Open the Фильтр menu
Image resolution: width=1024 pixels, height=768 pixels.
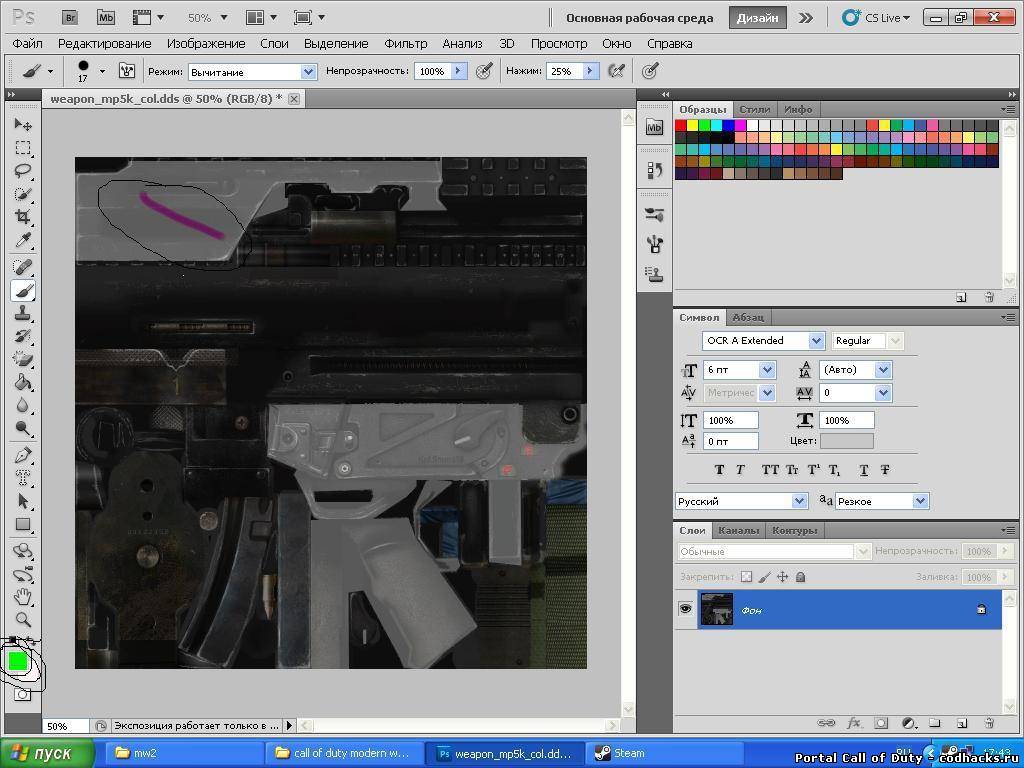(406, 44)
